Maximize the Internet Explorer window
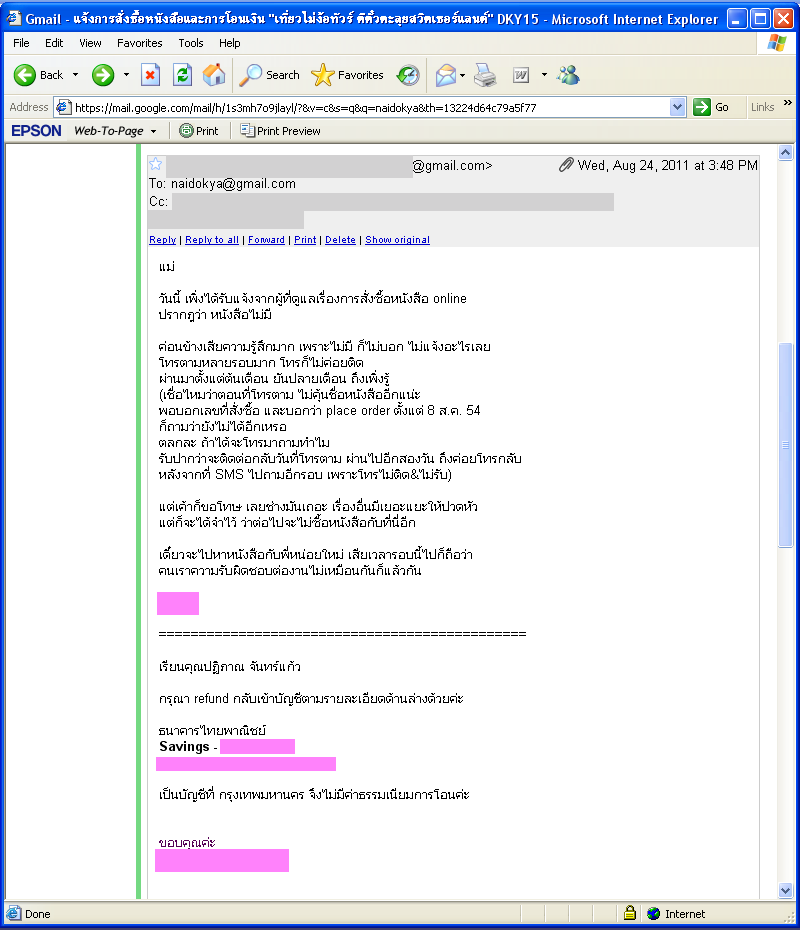 tap(760, 19)
